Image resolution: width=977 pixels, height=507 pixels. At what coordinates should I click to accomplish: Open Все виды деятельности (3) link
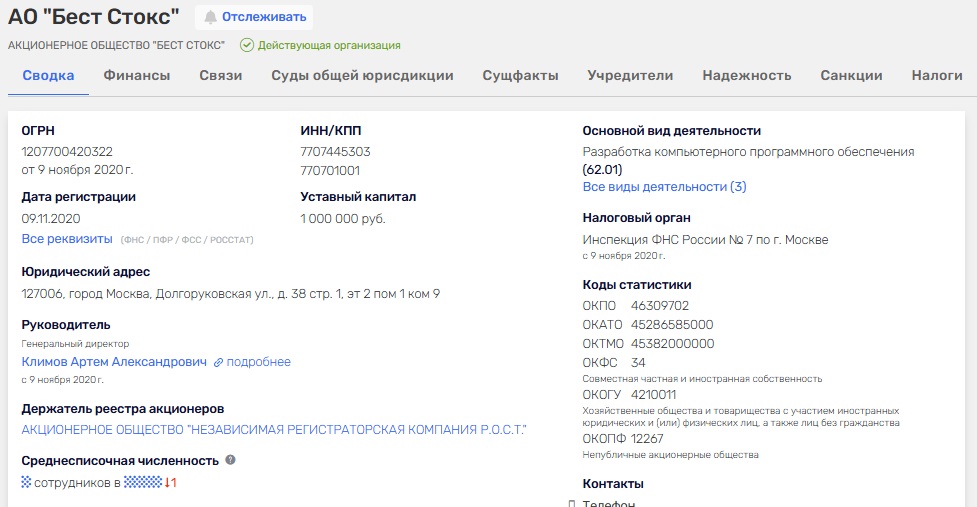[x=664, y=187]
